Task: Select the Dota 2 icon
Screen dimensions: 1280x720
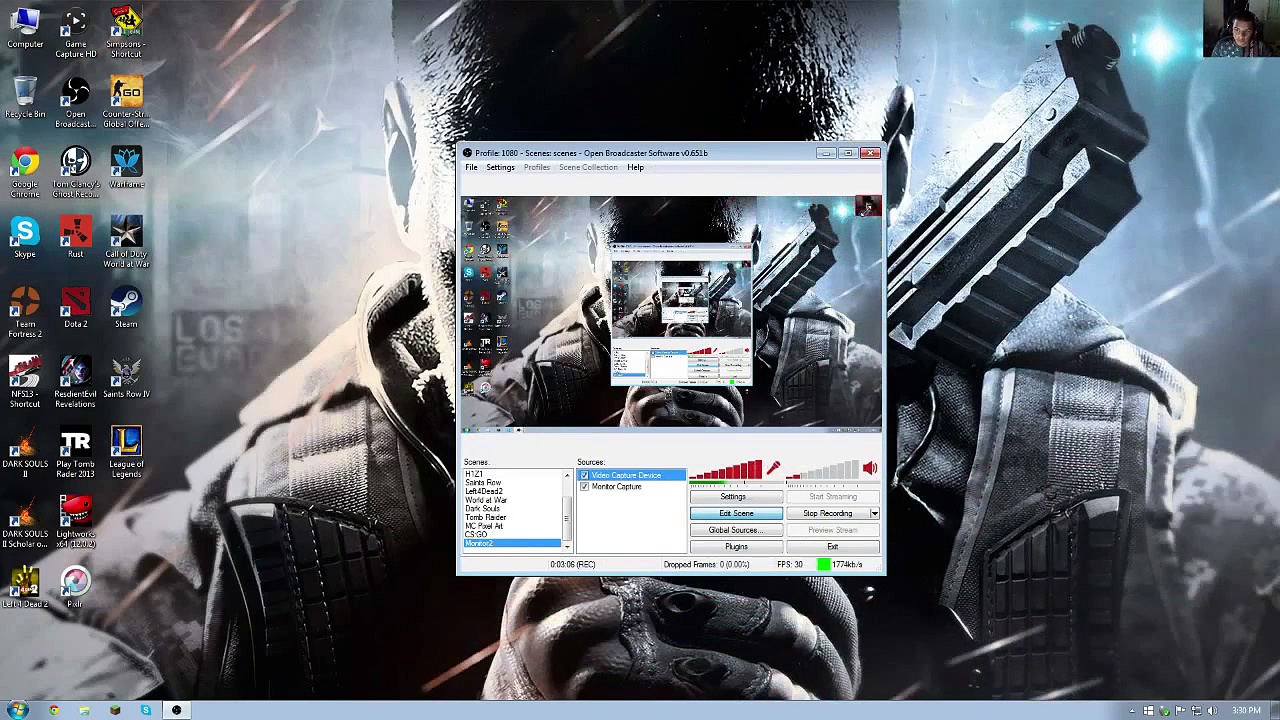Action: pyautogui.click(x=75, y=308)
